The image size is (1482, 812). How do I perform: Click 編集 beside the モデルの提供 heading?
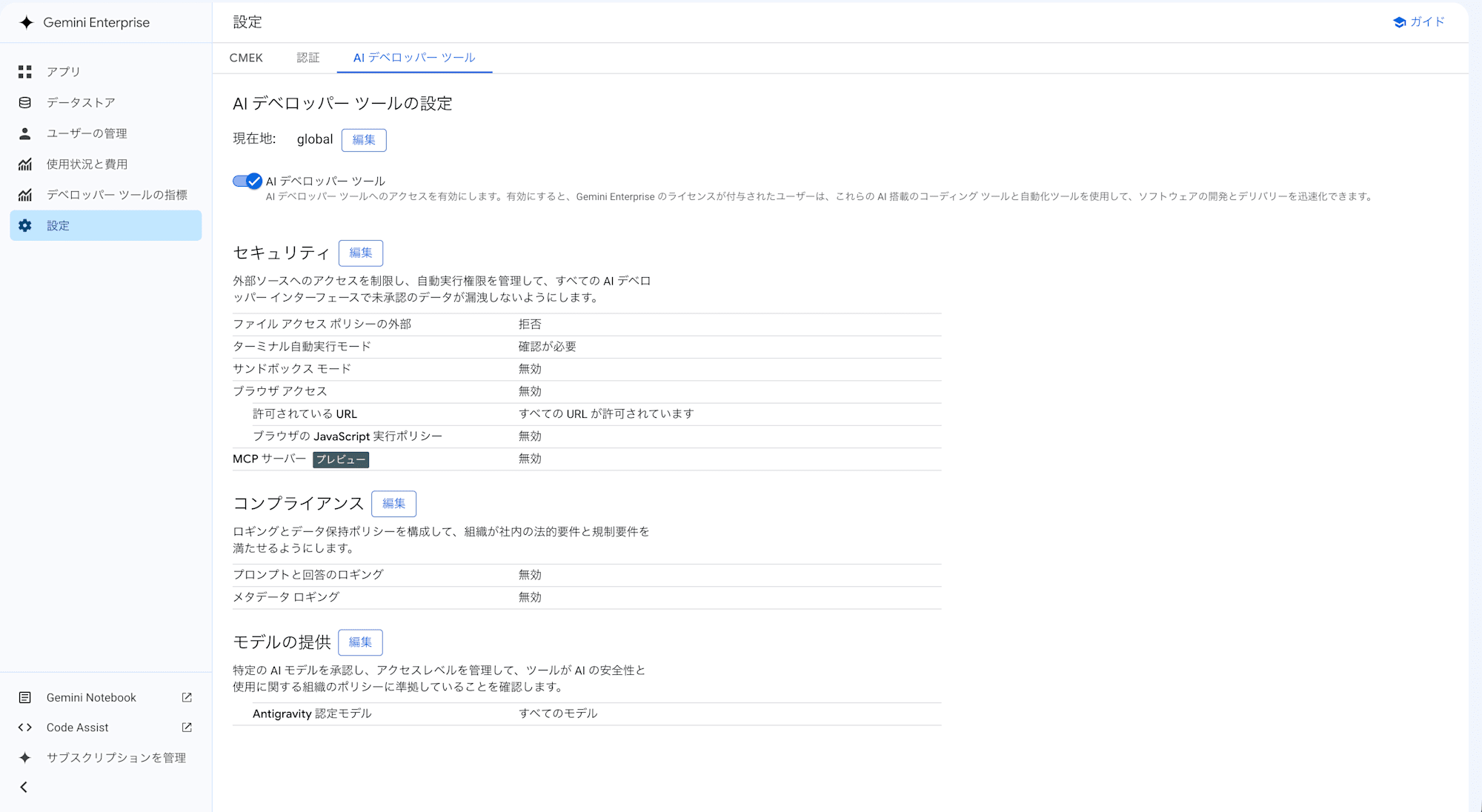click(x=360, y=642)
